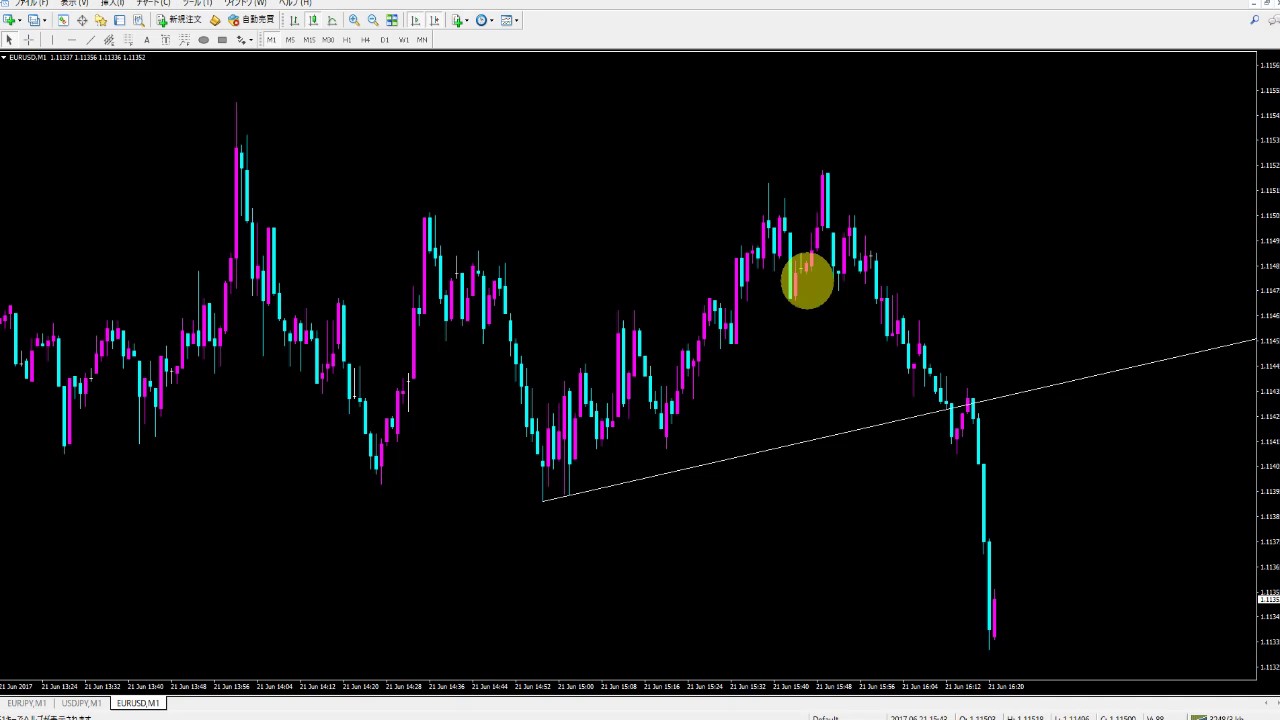Screen dimensions: 1280x720
Task: Select the ellipse drawing tool
Action: pos(204,40)
